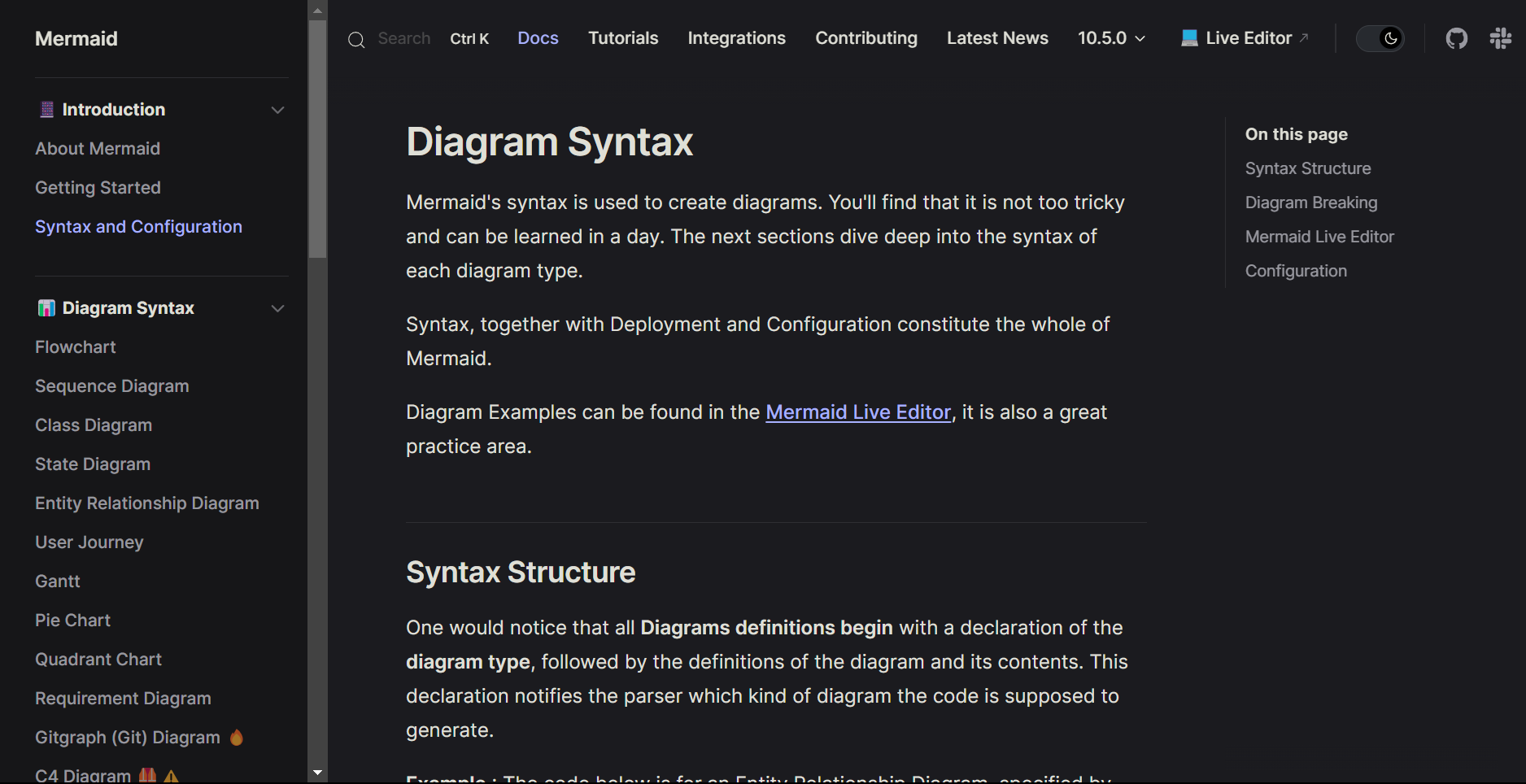Screen dimensions: 1526x784
Task: Open the Slack community icon
Action: (1500, 38)
